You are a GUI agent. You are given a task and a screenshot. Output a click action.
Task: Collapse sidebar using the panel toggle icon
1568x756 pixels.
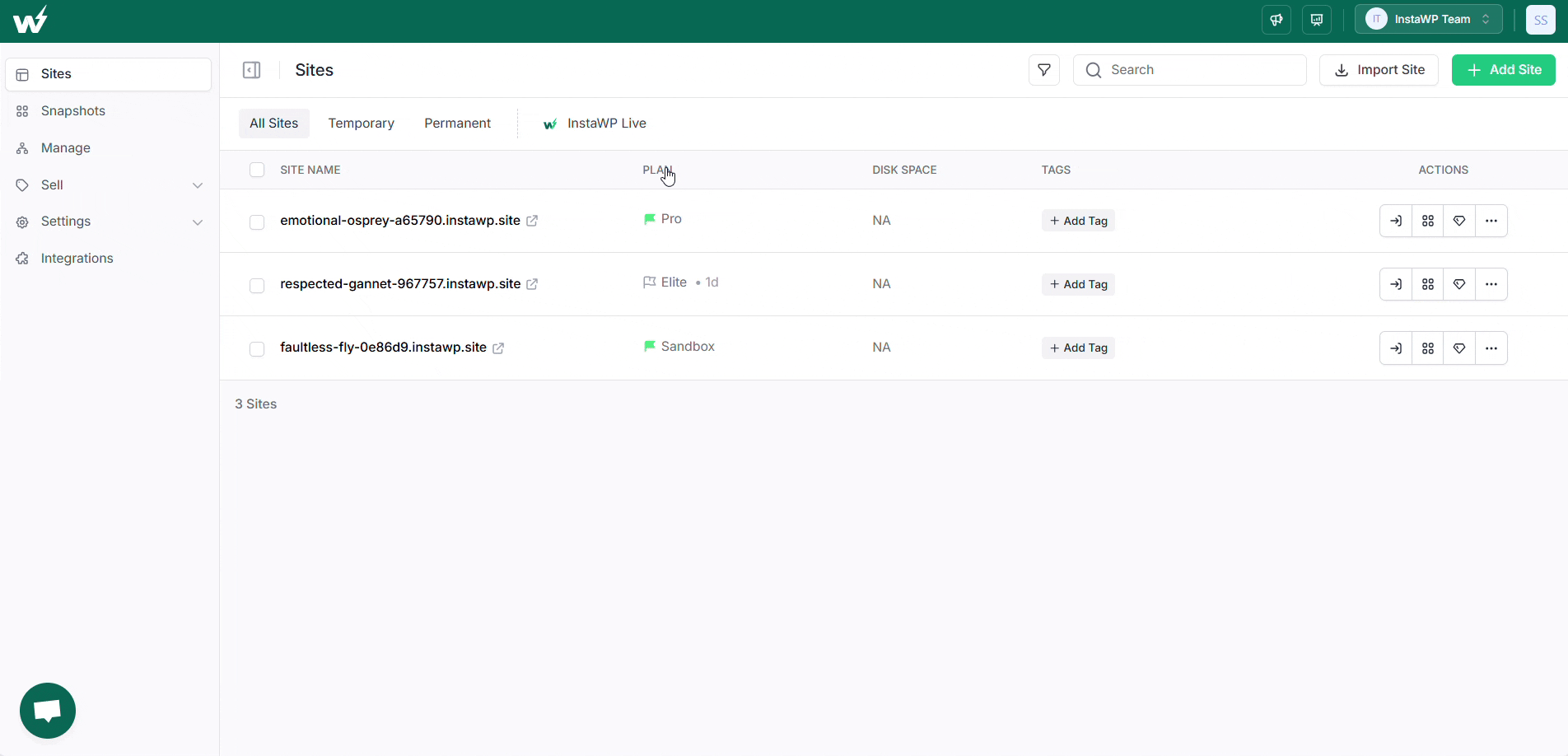251,70
